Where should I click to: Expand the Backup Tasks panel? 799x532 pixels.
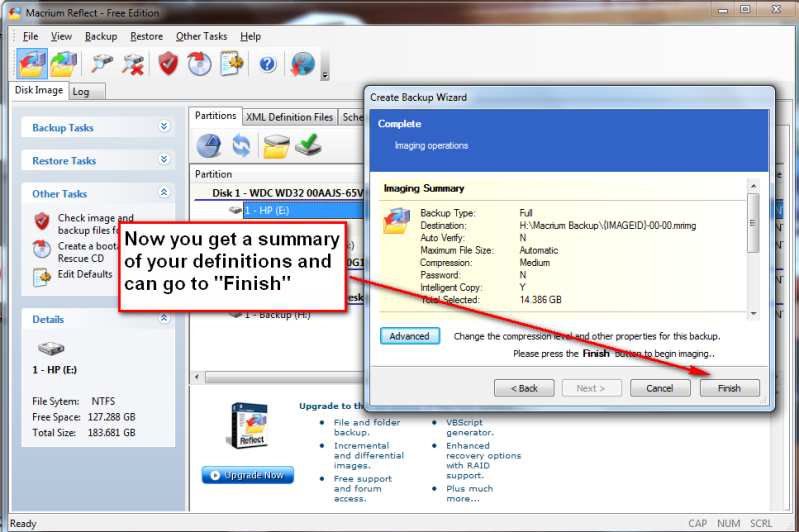point(164,126)
